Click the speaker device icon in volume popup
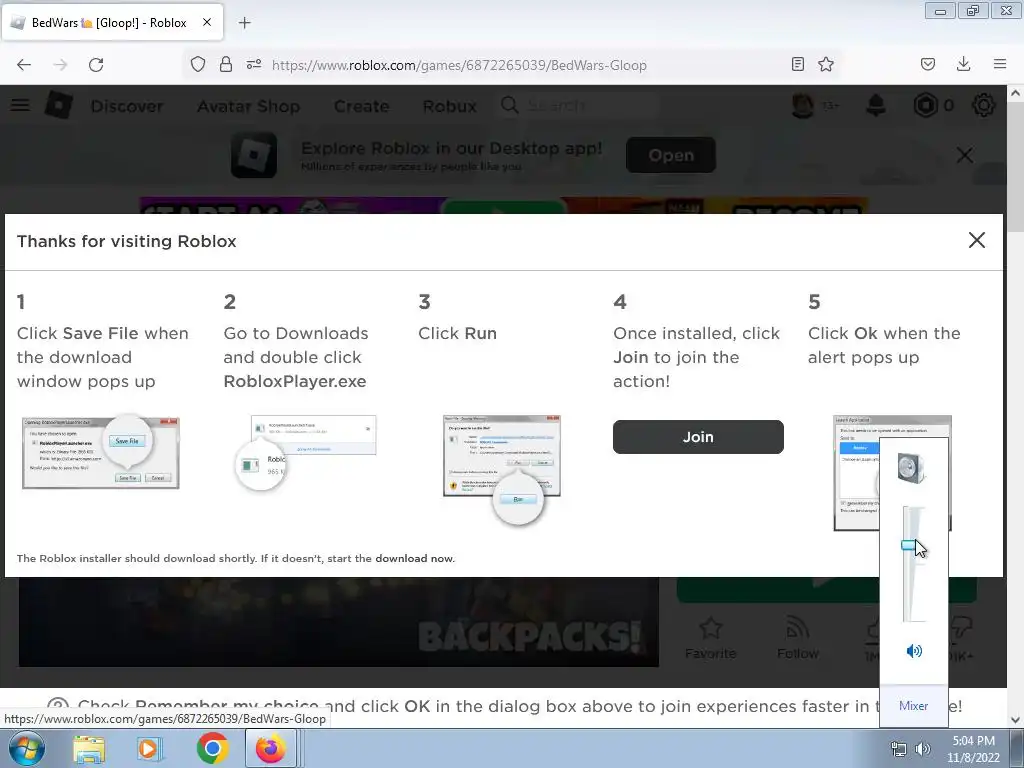 911,467
